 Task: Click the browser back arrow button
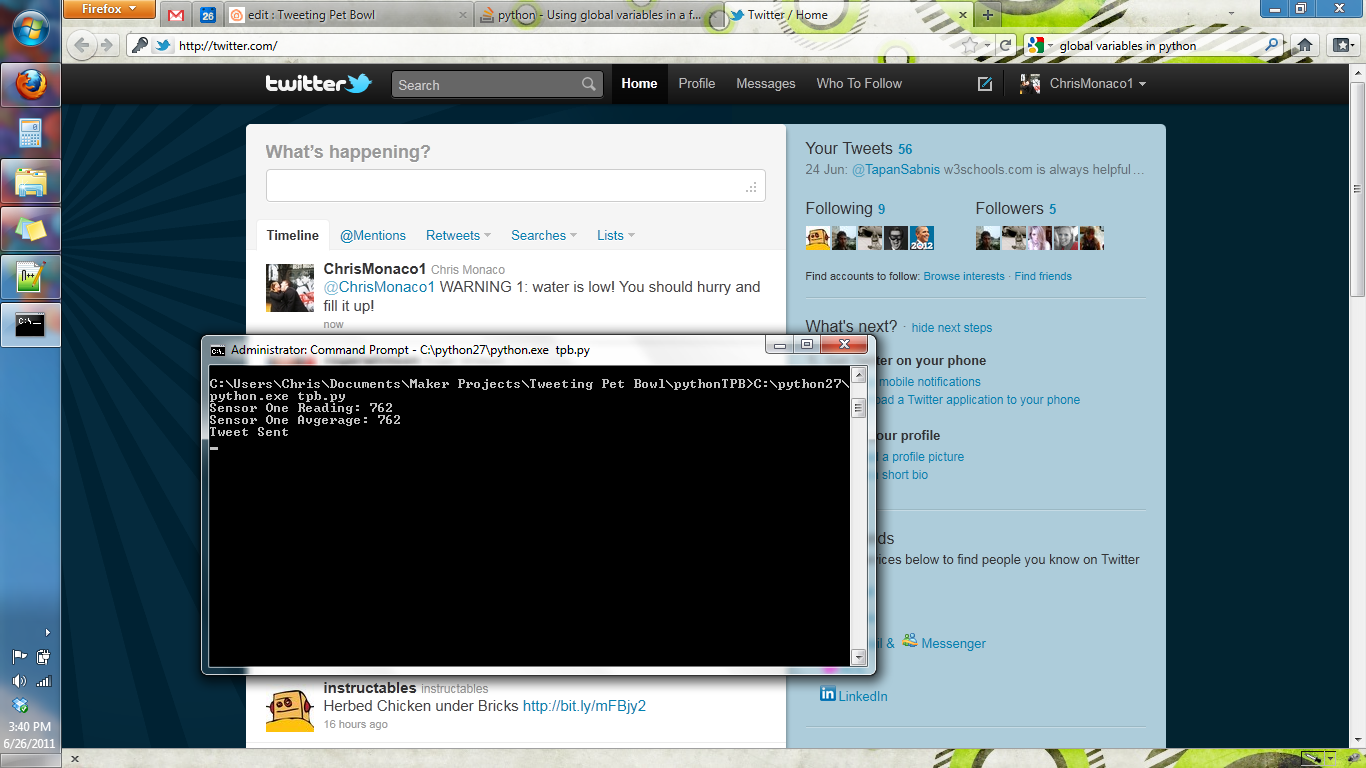[83, 45]
